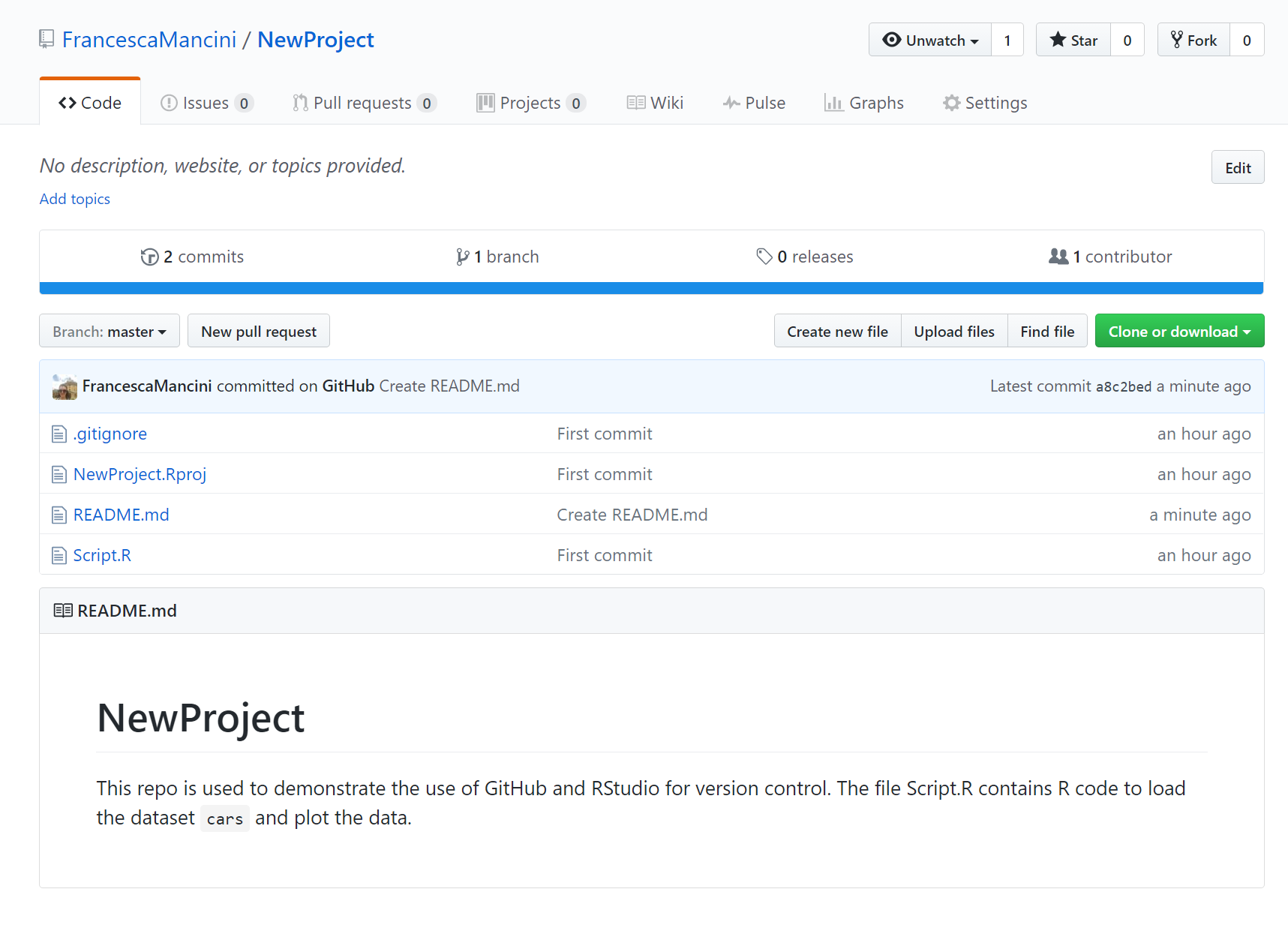Click First commit message on NewProject.Rproj row
Image resolution: width=1288 pixels, height=934 pixels.
[605, 474]
